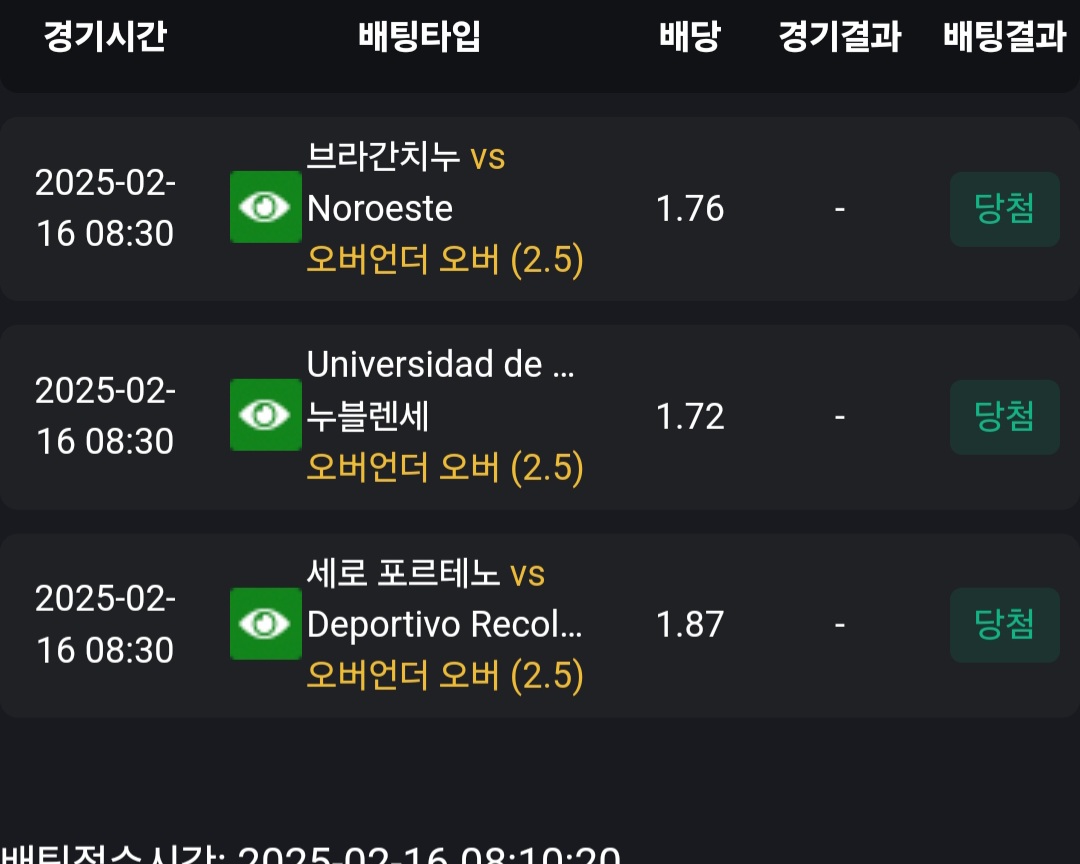Click the 경기시간 column header
Screen dimensions: 1080x864
[105, 37]
